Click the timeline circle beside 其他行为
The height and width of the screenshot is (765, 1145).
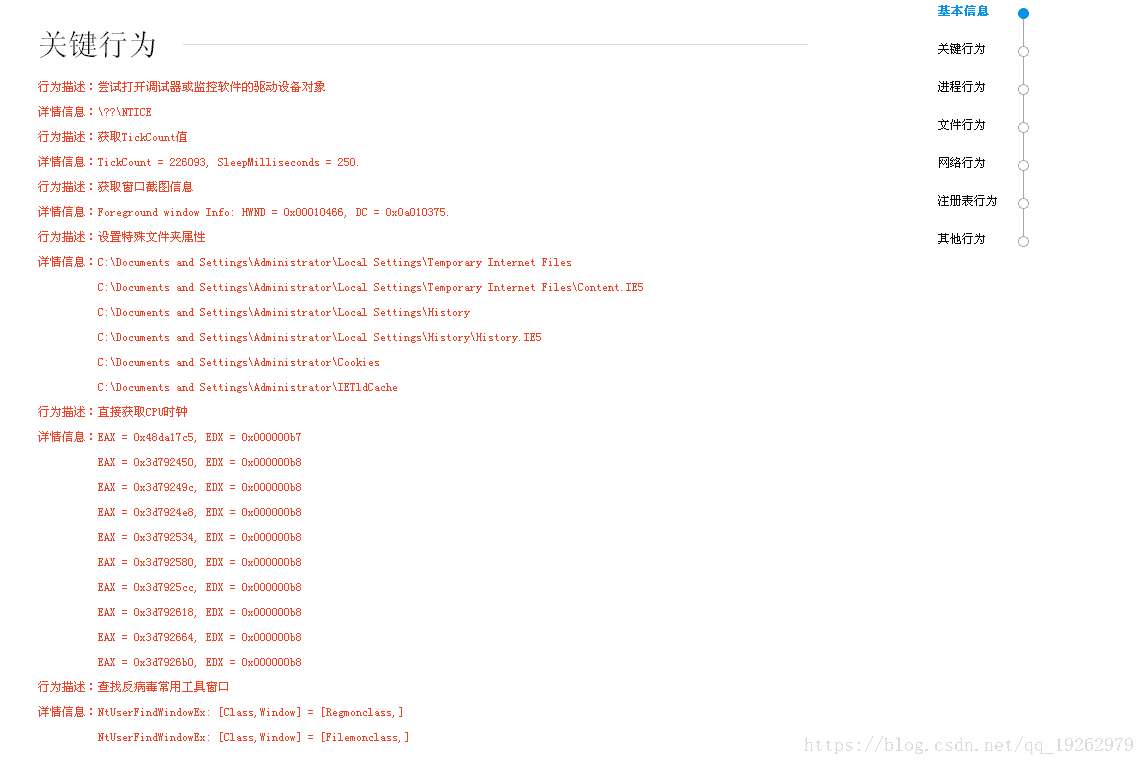(x=1024, y=241)
